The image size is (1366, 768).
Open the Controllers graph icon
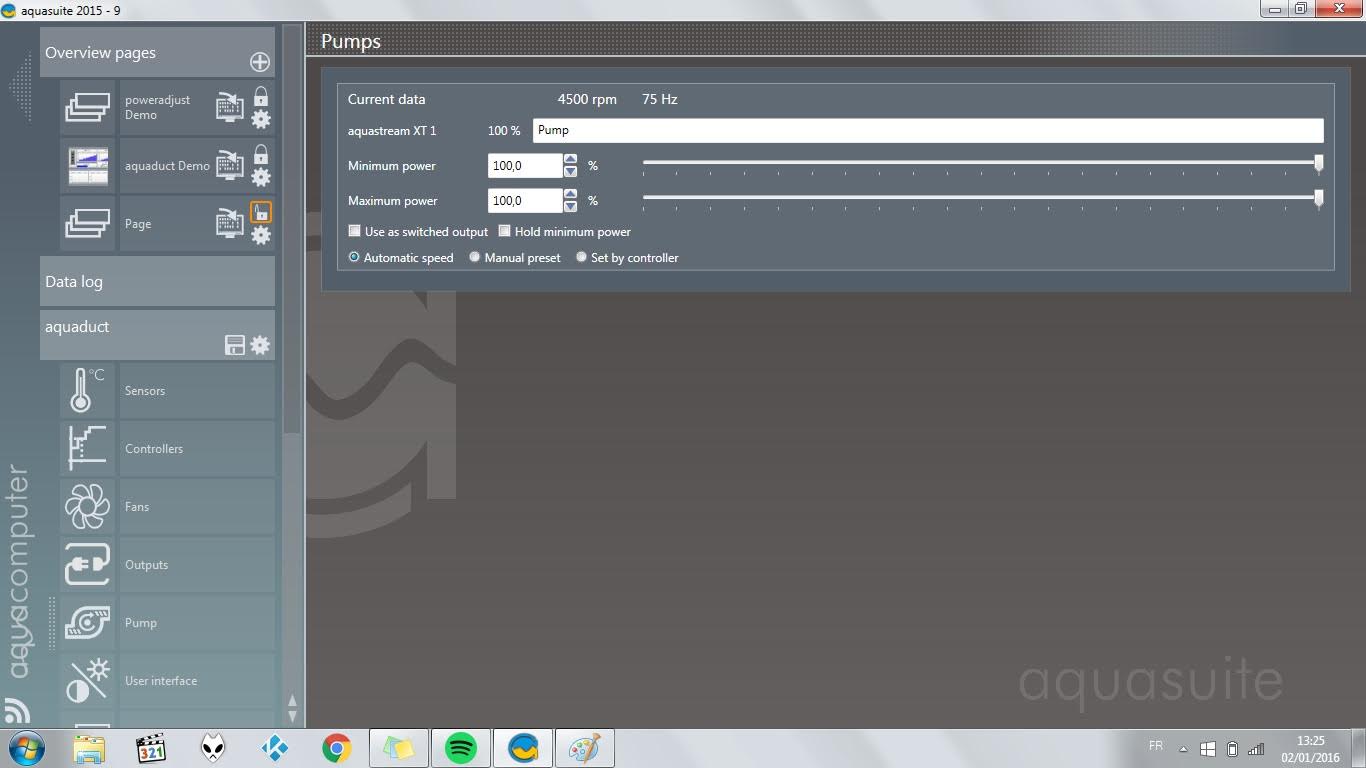coord(87,448)
